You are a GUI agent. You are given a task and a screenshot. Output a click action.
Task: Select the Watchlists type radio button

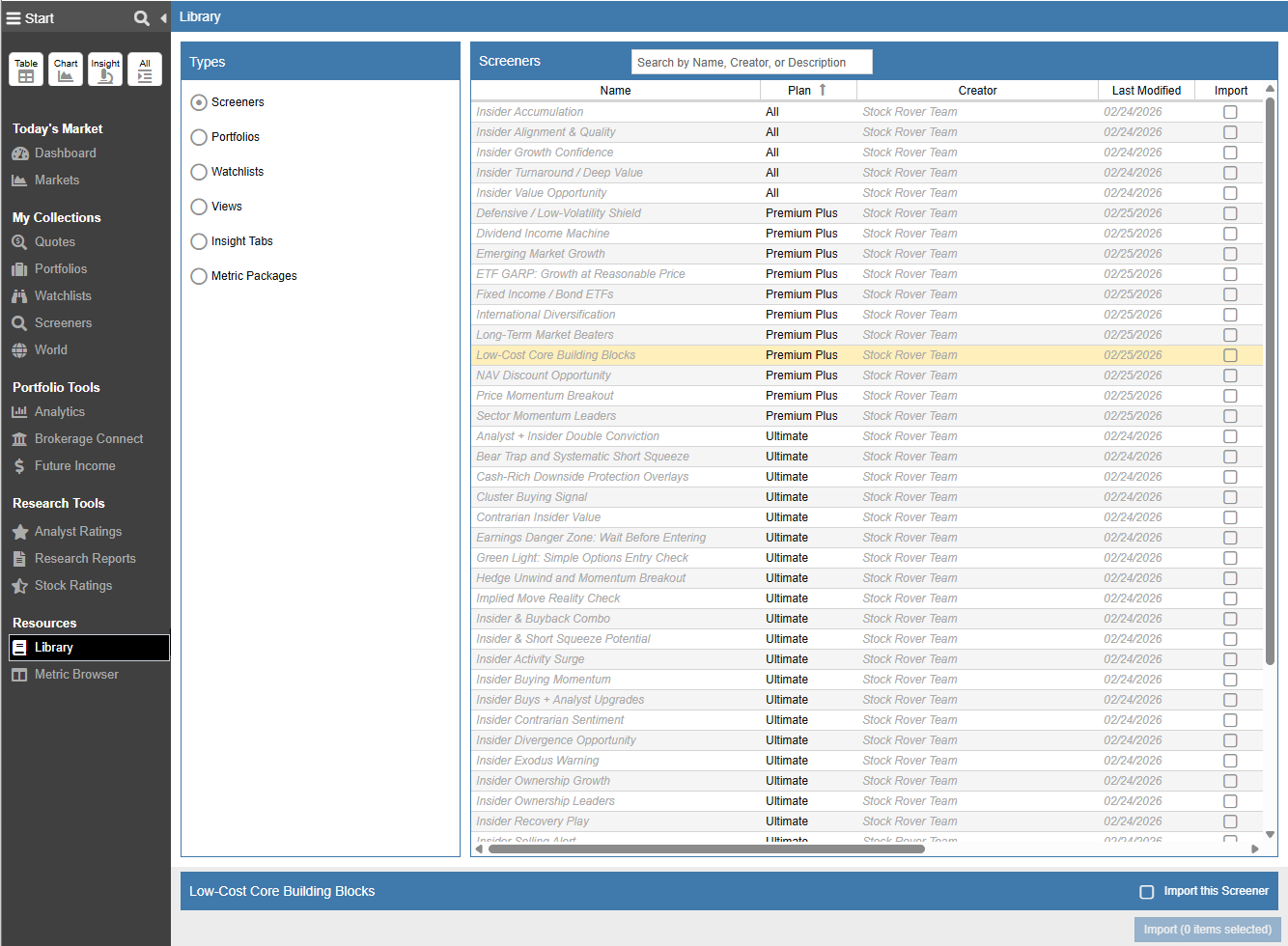pos(199,172)
